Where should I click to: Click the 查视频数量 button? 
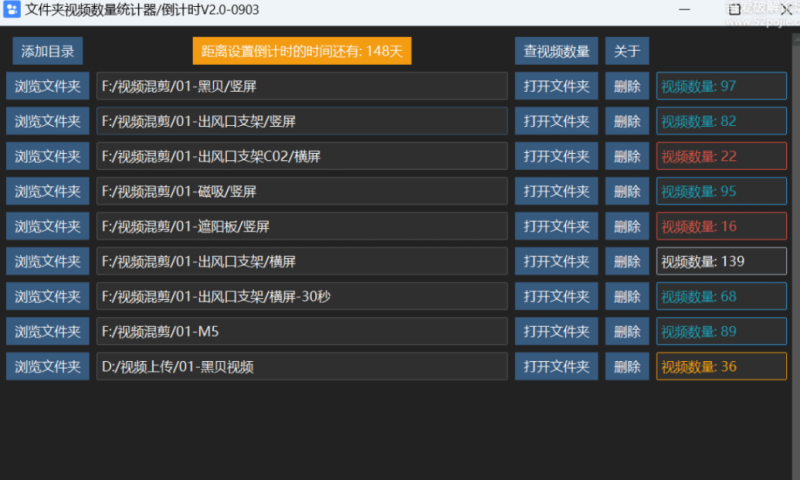556,51
